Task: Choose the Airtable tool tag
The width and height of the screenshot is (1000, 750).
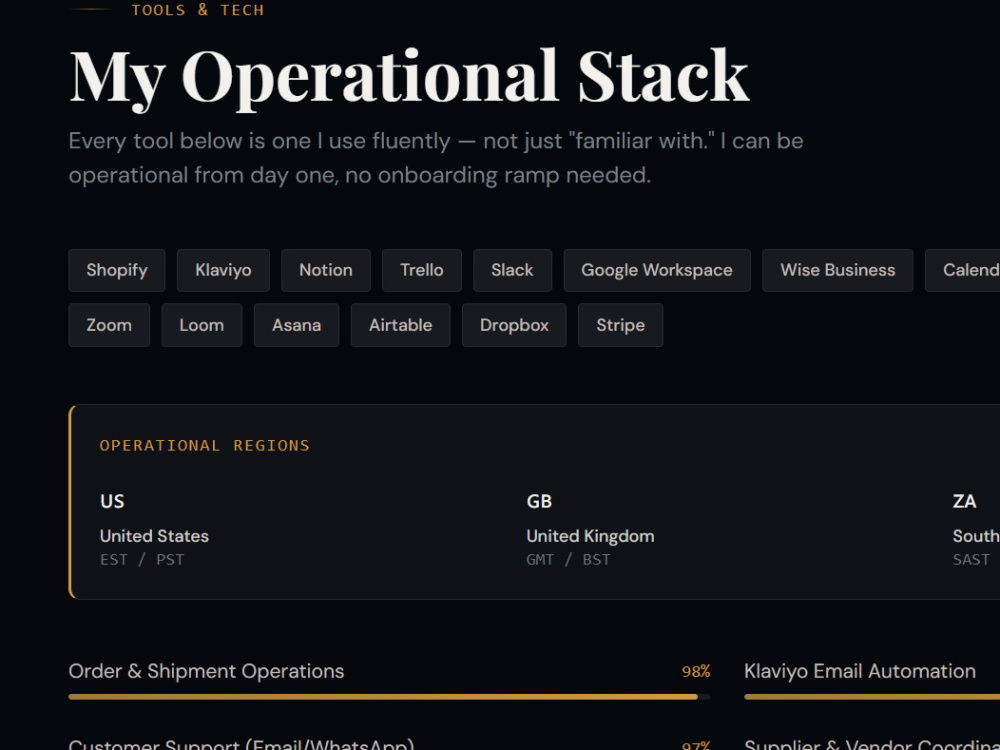Action: (401, 325)
